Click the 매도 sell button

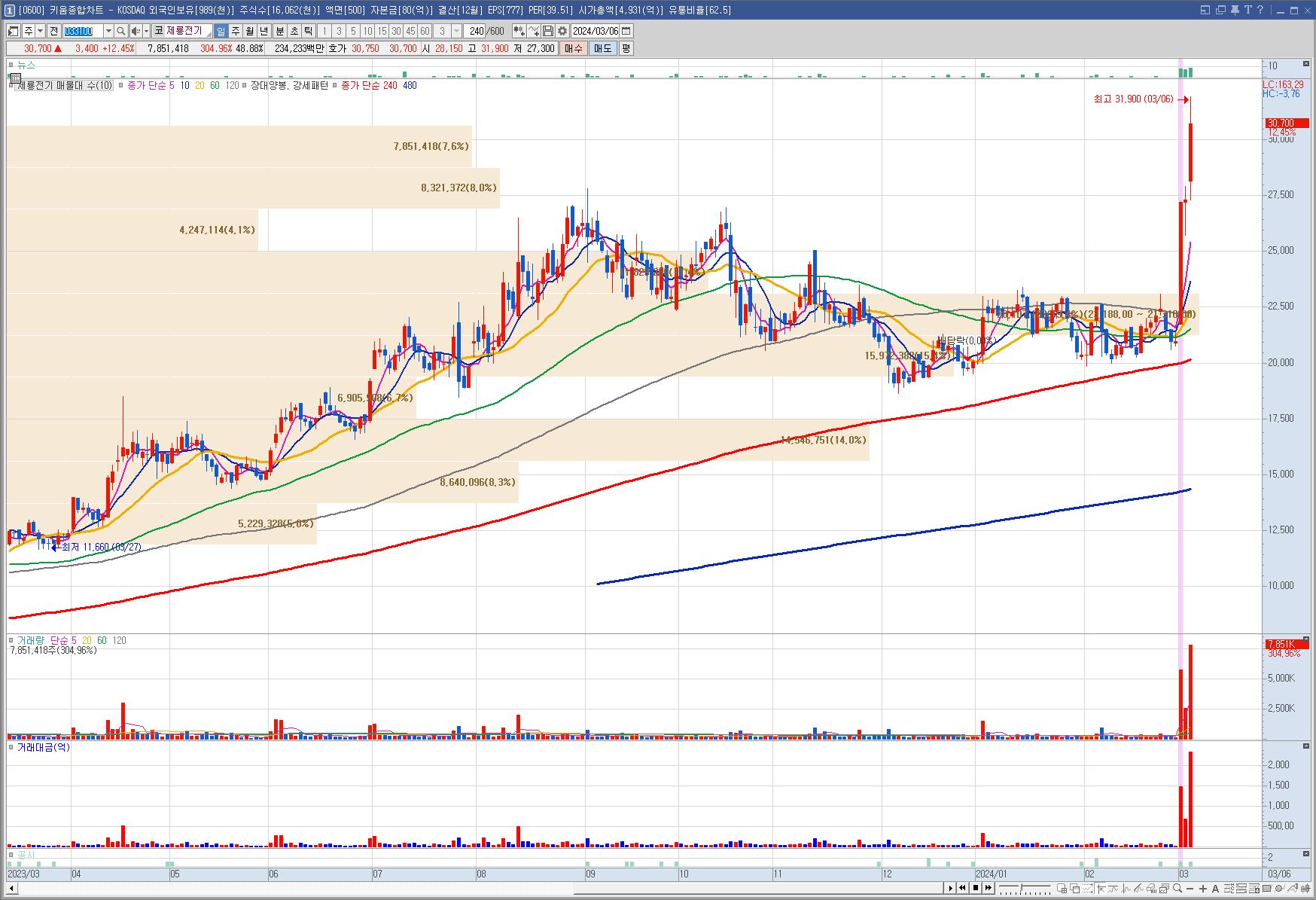[x=603, y=48]
